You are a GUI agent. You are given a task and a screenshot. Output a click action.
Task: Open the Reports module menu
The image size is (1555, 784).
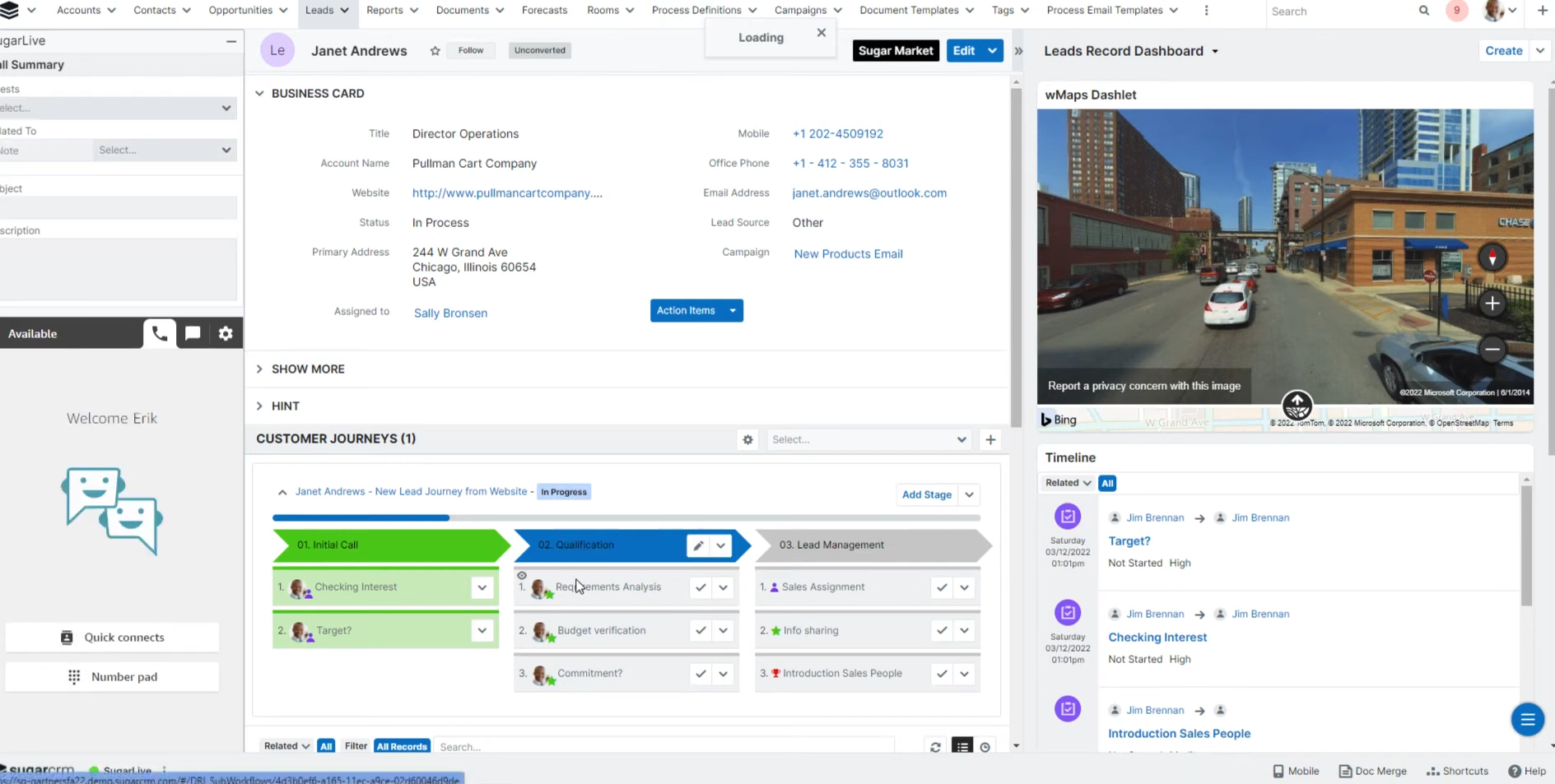click(392, 11)
